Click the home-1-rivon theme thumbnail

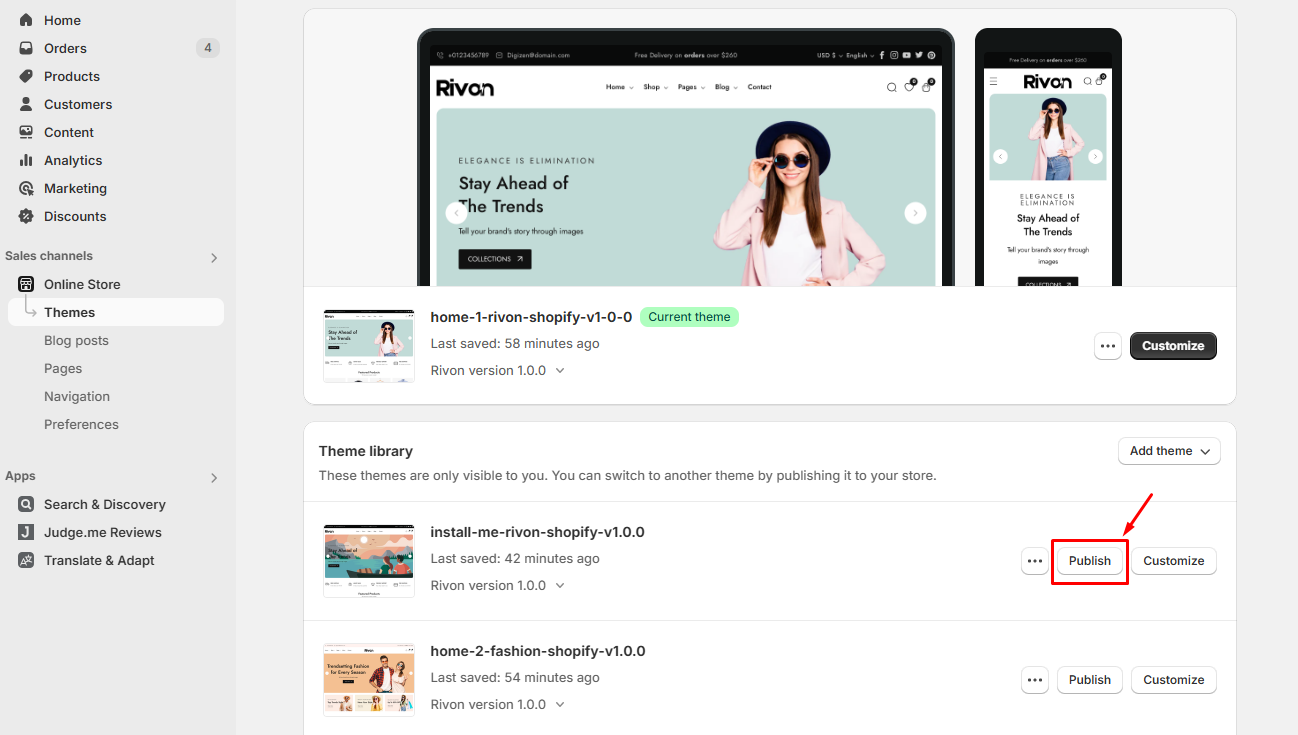click(369, 345)
